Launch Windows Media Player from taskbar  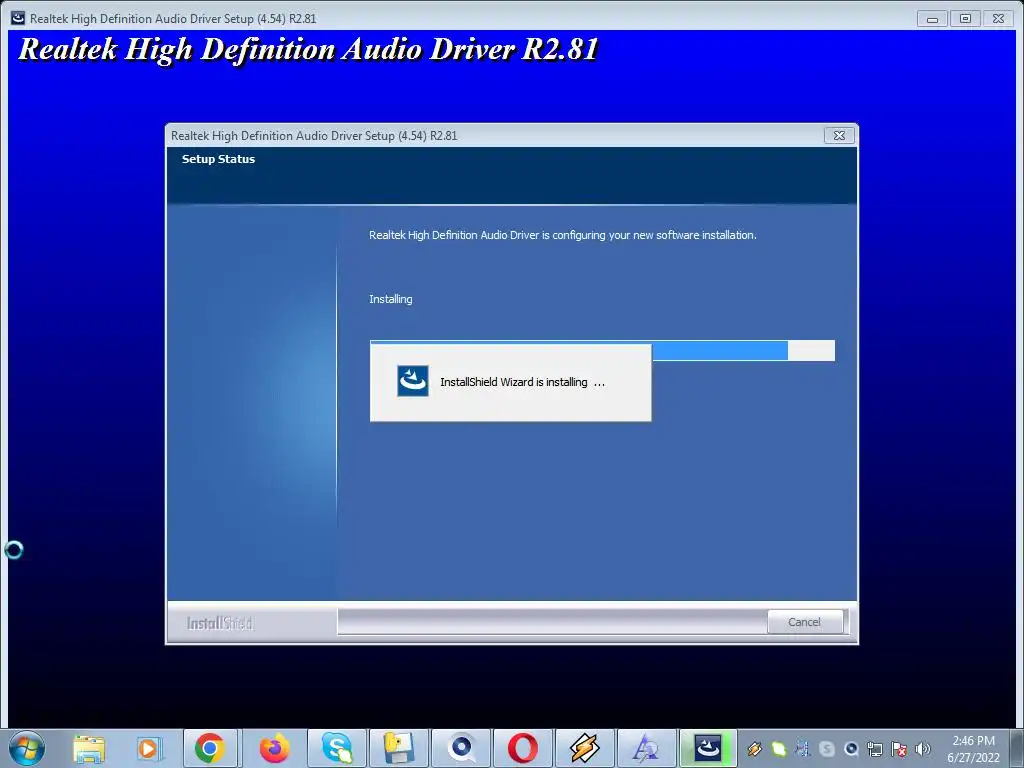point(149,748)
